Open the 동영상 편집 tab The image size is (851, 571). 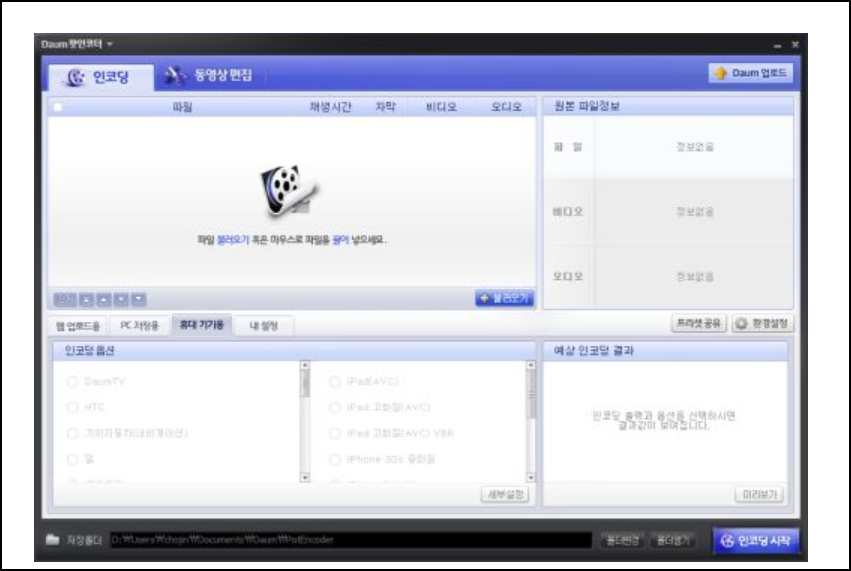click(209, 75)
